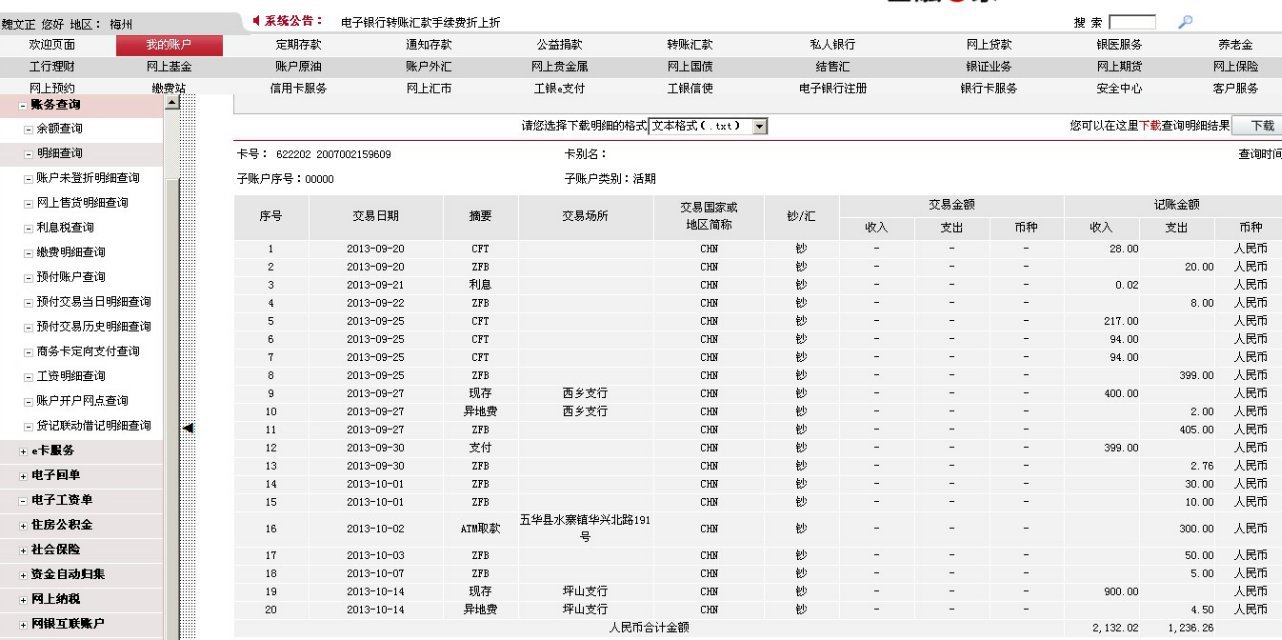Open the 网上国债 menu
Image resolution: width=1282 pixels, height=640 pixels.
tap(690, 67)
